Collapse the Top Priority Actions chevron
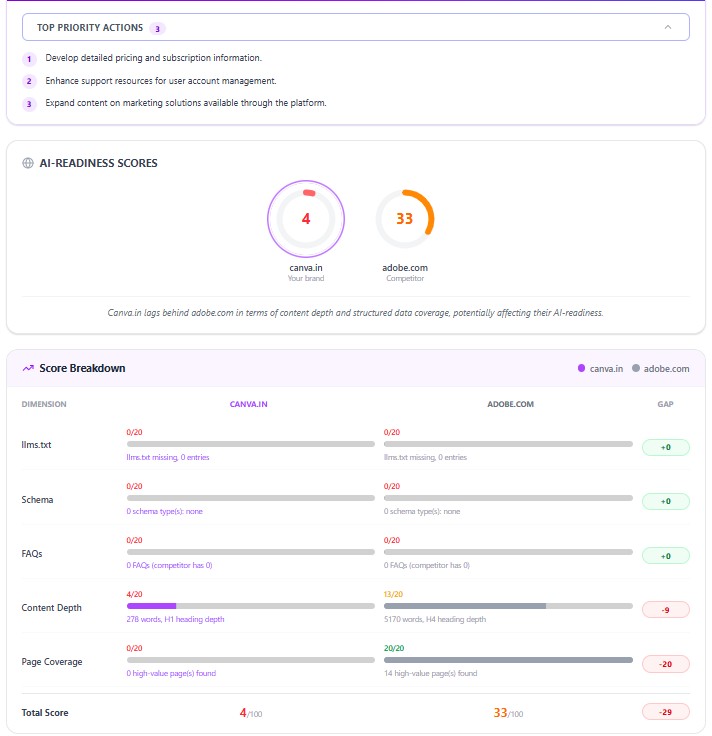This screenshot has height=736, width=712. coord(667,27)
